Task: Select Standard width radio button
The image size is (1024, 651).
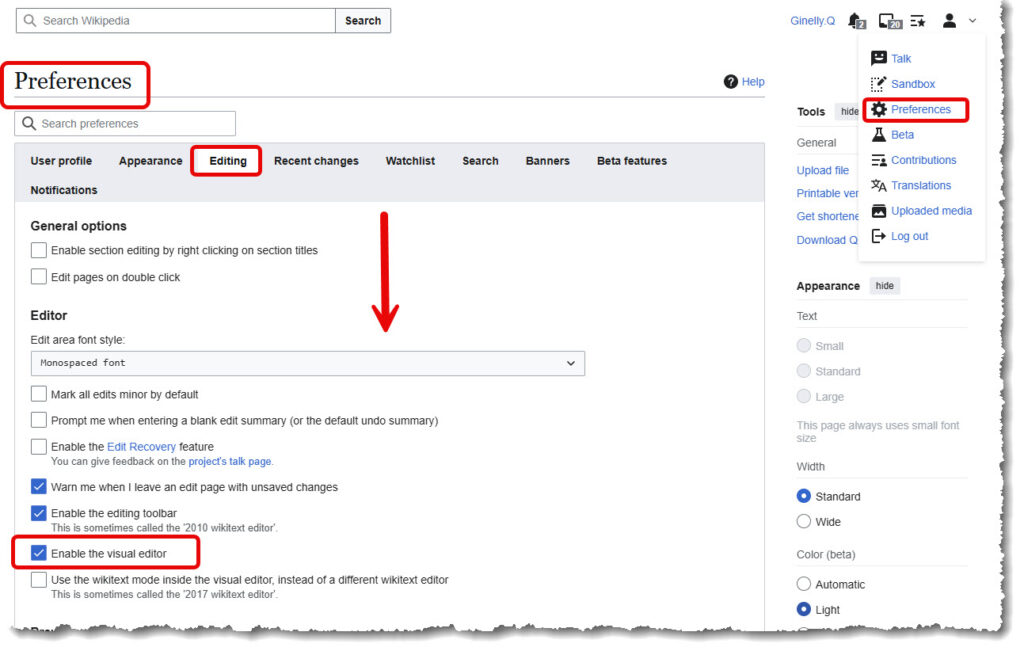Action: 803,496
